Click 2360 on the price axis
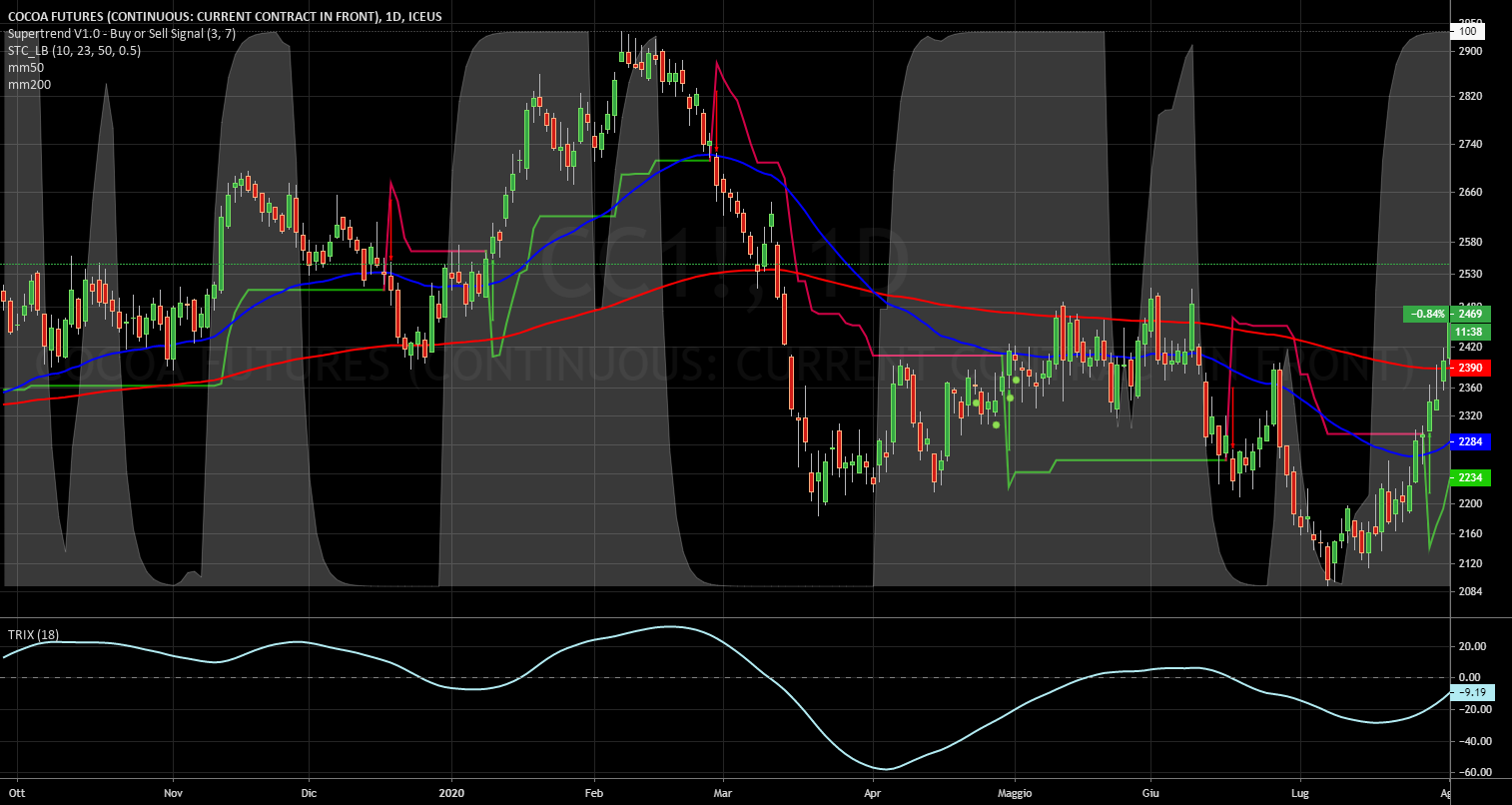 [x=1470, y=387]
